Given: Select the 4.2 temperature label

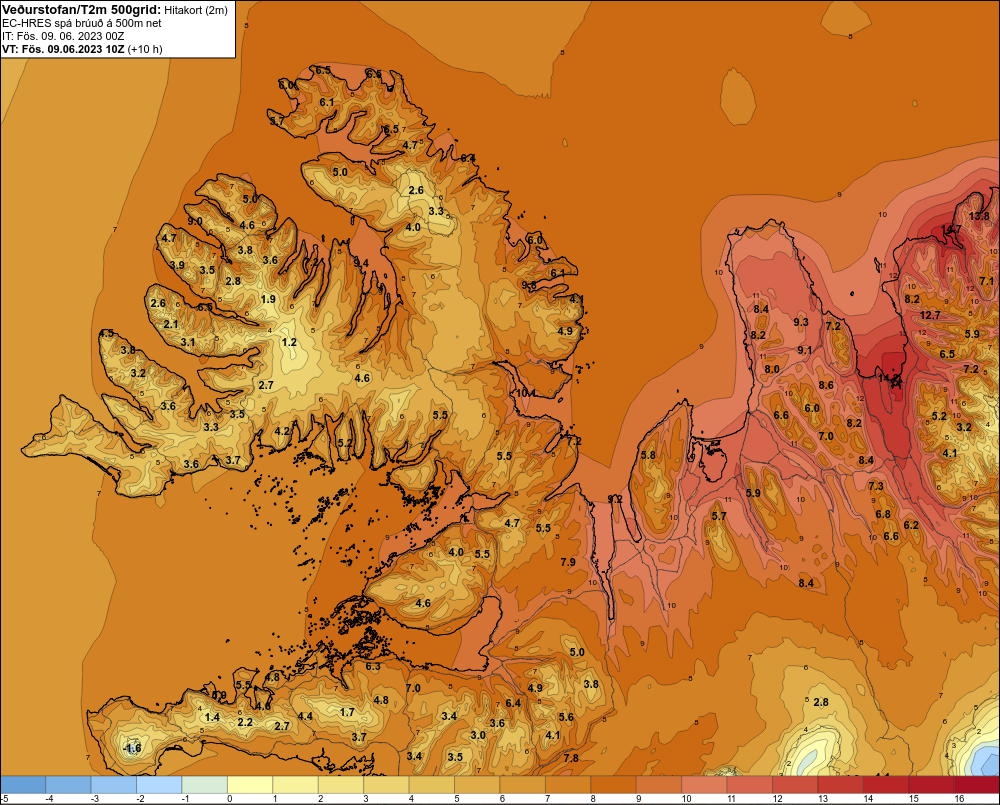Looking at the screenshot, I should click(x=281, y=431).
